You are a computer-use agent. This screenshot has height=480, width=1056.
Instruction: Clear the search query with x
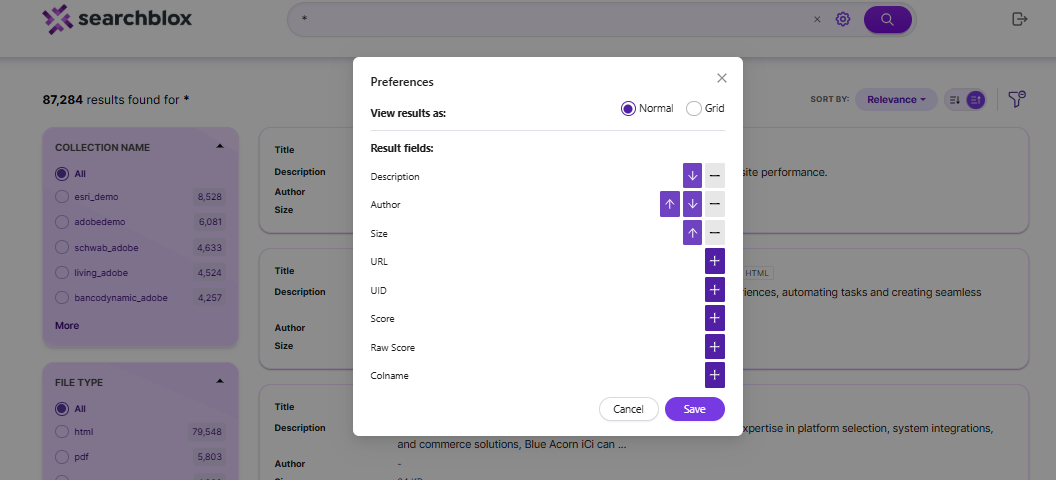(817, 20)
